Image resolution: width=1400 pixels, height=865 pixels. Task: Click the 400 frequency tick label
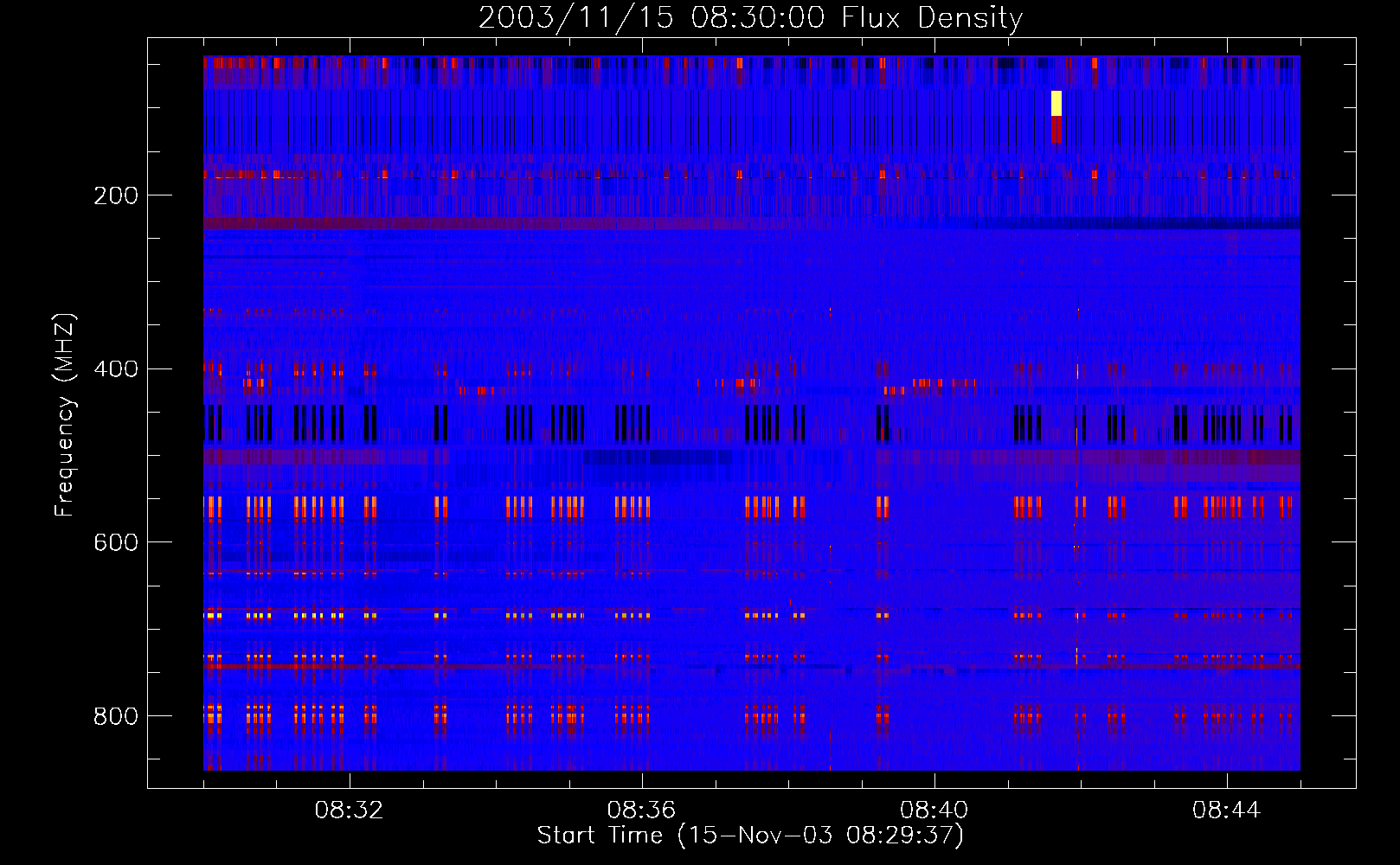click(x=116, y=369)
